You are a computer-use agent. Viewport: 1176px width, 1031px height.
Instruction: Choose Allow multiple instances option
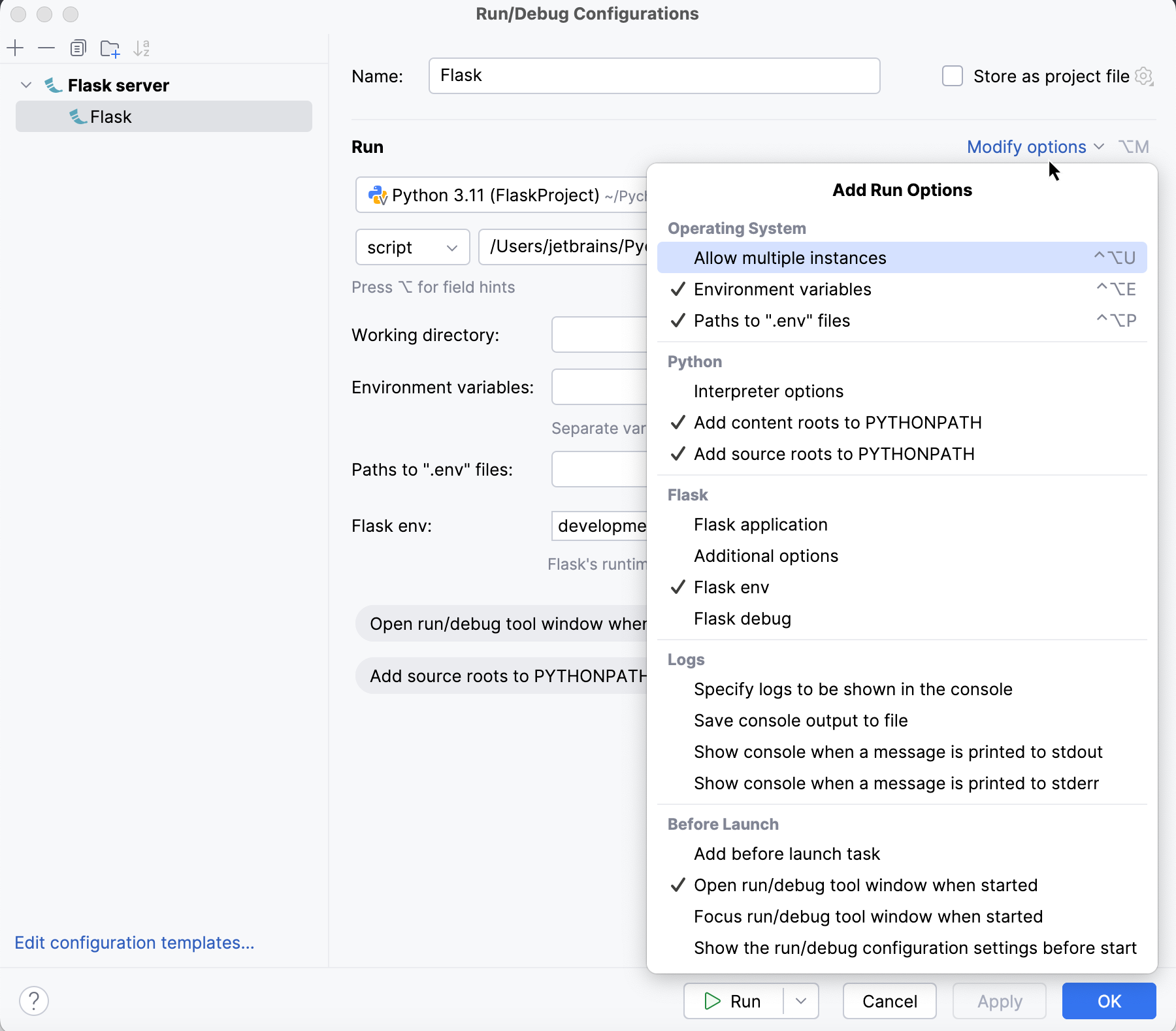[x=790, y=257]
